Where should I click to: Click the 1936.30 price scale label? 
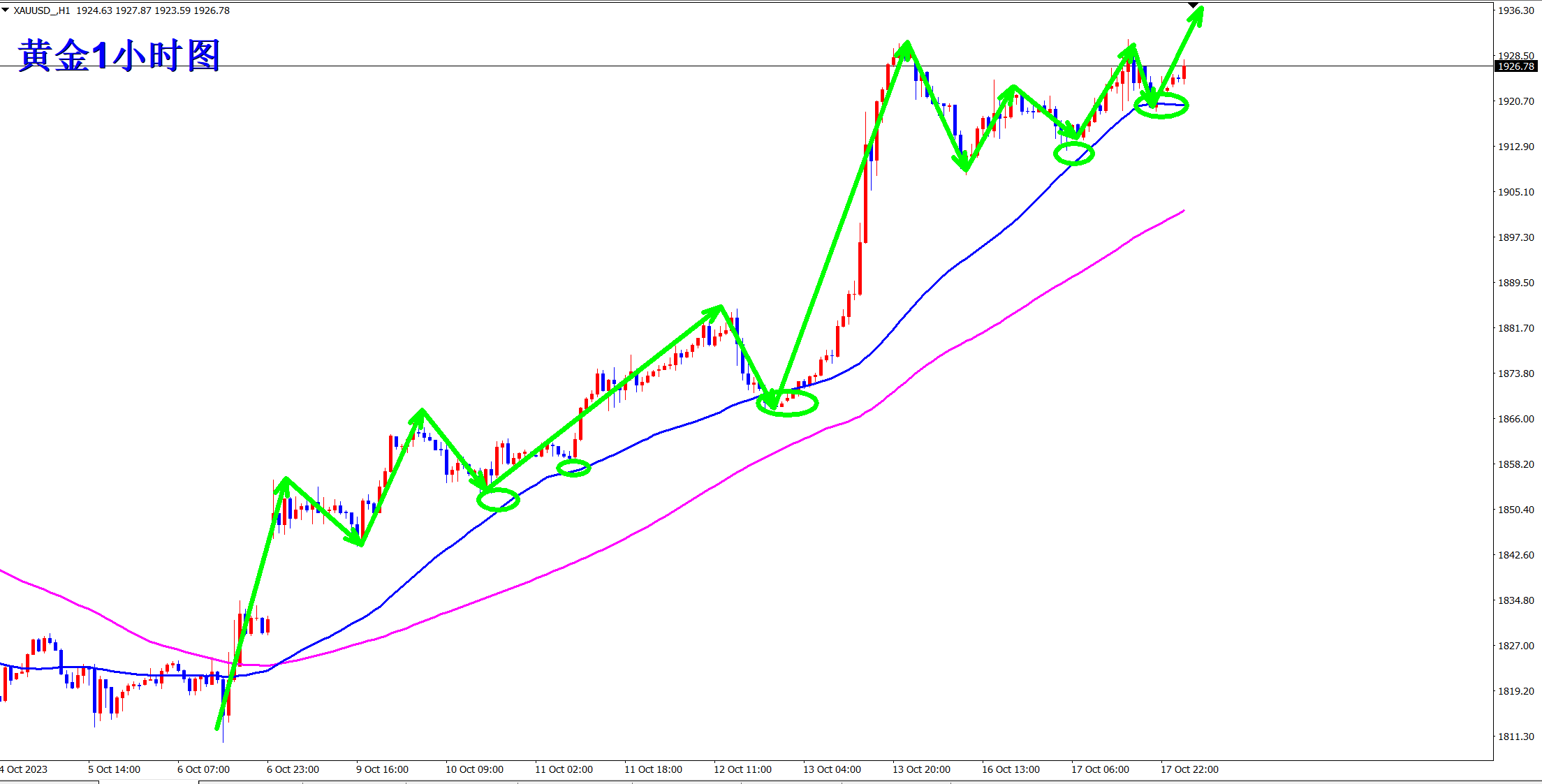tap(1515, 10)
